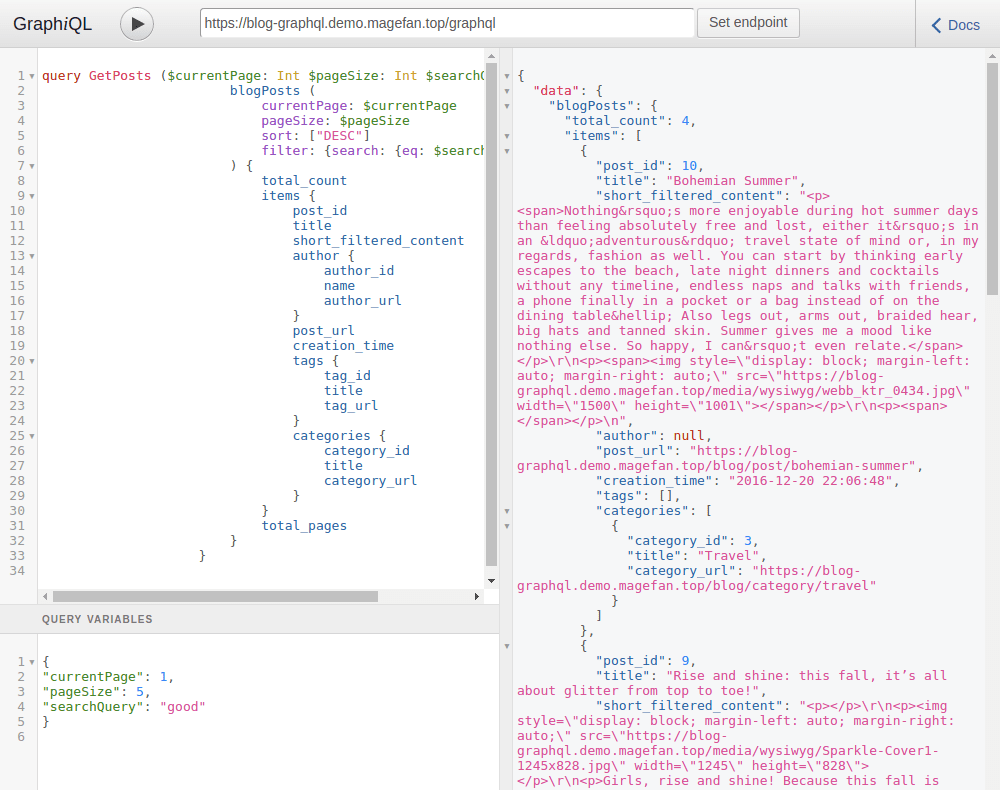Click "blogPosts" on query line 2
This screenshot has height=790, width=1000.
(265, 91)
